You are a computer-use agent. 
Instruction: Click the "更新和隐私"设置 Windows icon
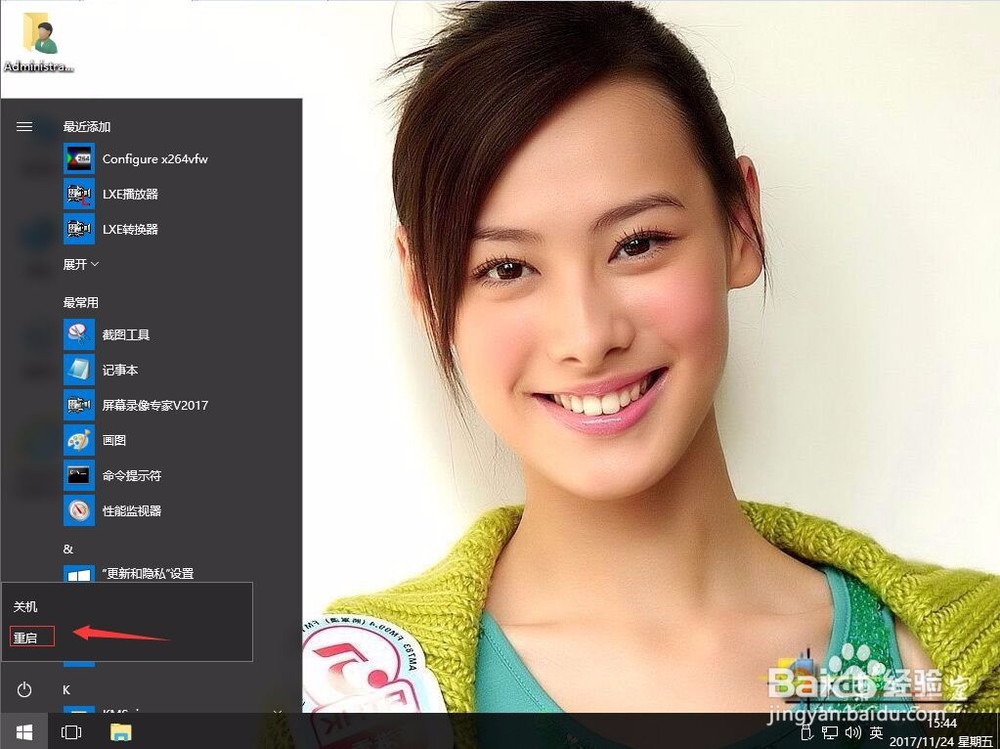(x=79, y=574)
